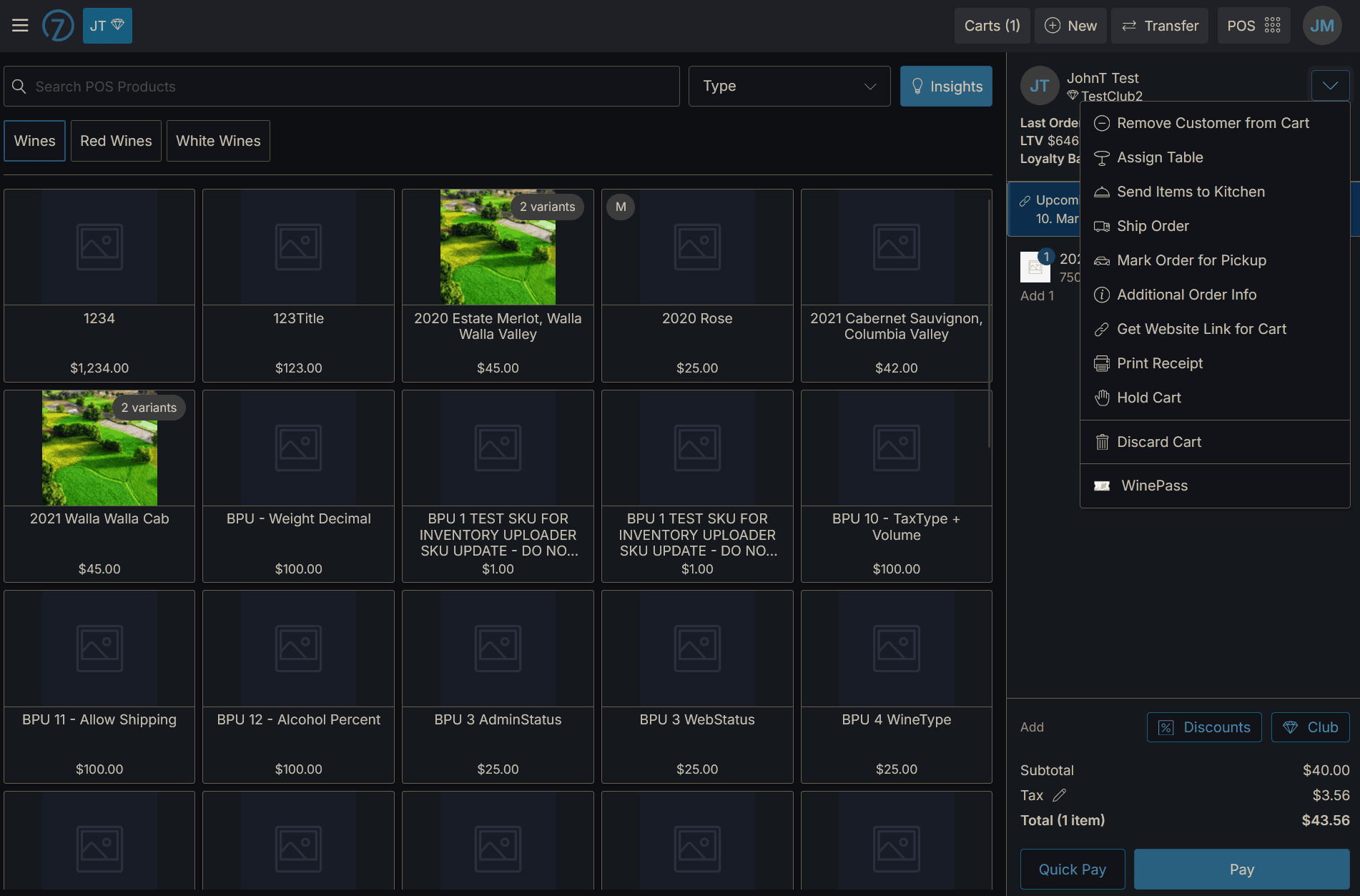This screenshot has width=1360, height=896.
Task: Click the Pay button
Action: [x=1242, y=869]
